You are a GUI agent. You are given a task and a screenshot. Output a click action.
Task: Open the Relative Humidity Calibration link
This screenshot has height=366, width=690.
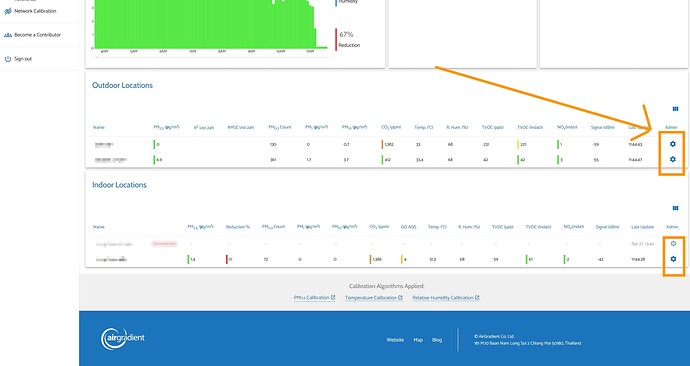coord(446,298)
